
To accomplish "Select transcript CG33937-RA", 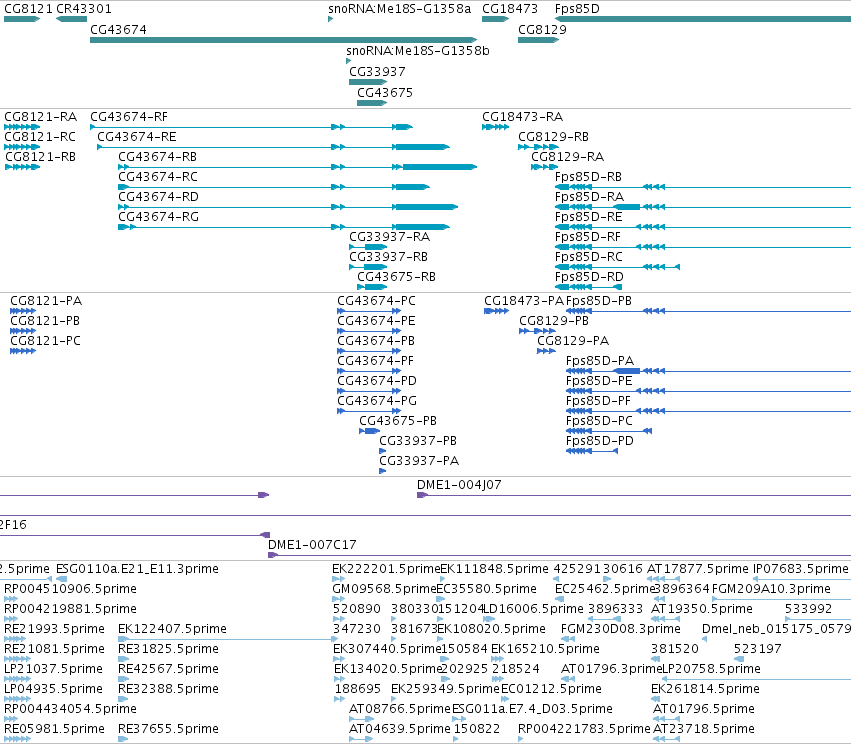I will 389,238.
